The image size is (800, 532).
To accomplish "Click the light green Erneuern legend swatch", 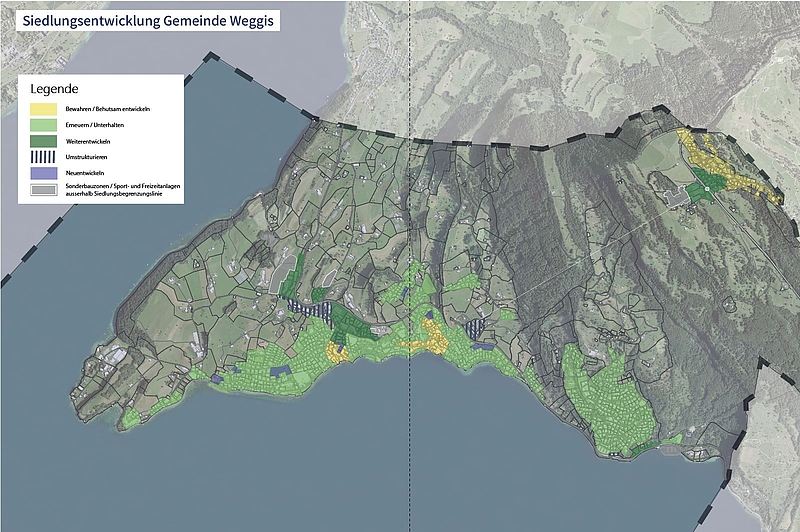I will click(x=43, y=124).
